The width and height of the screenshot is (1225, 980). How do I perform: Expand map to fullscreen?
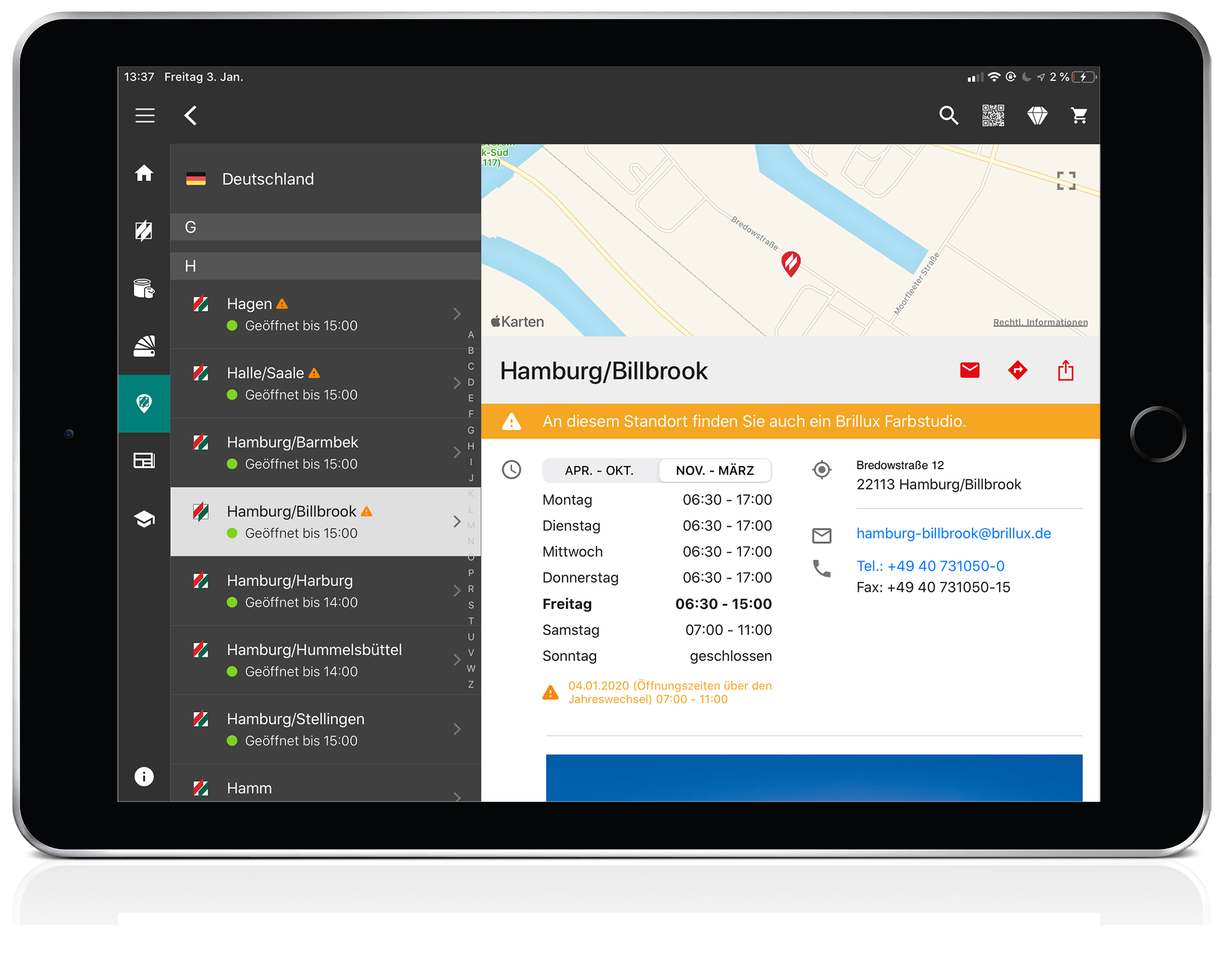coord(1066,181)
